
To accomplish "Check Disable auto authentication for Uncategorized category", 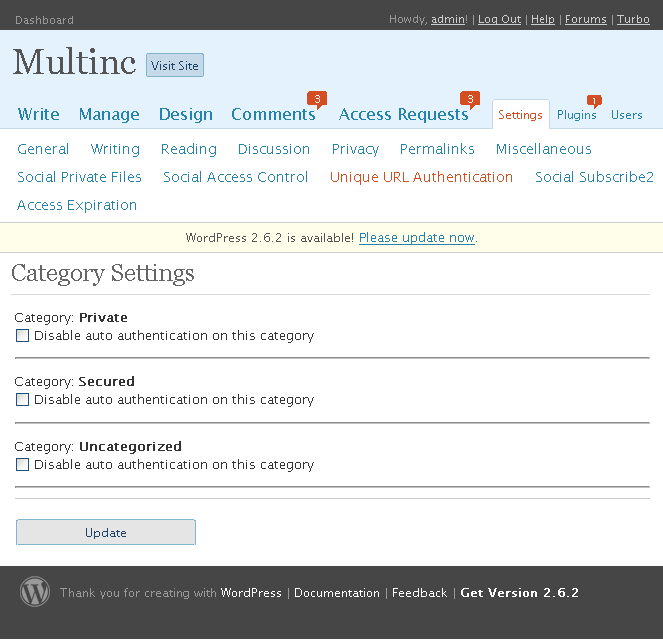I will tap(22, 465).
